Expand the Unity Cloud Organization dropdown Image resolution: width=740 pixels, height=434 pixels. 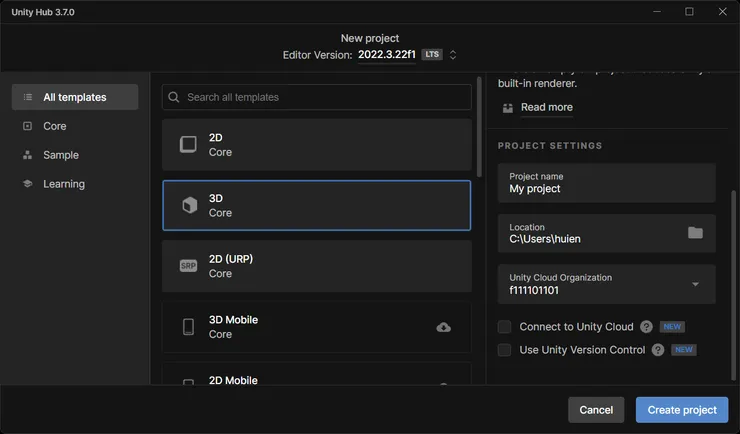[695, 284]
